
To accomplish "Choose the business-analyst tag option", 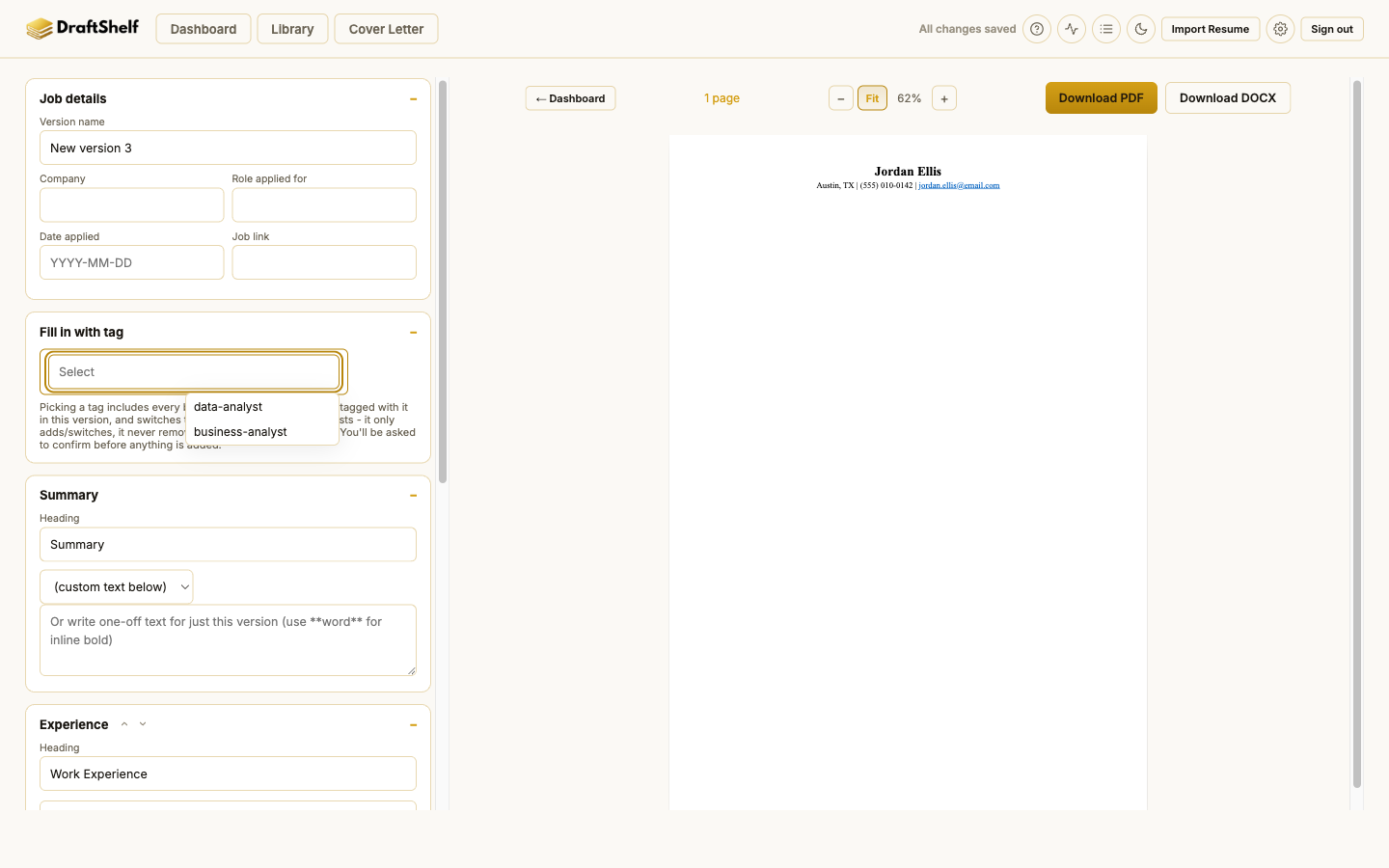I will [262, 432].
